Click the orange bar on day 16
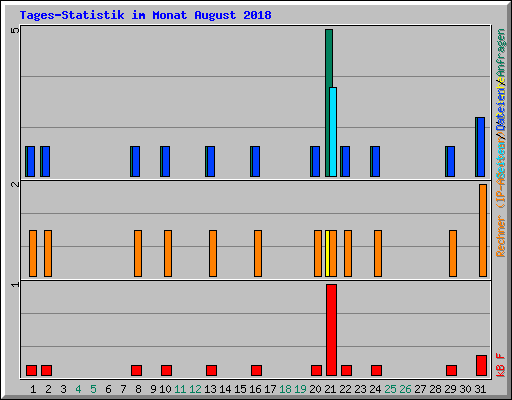The image size is (512, 400). click(x=258, y=253)
